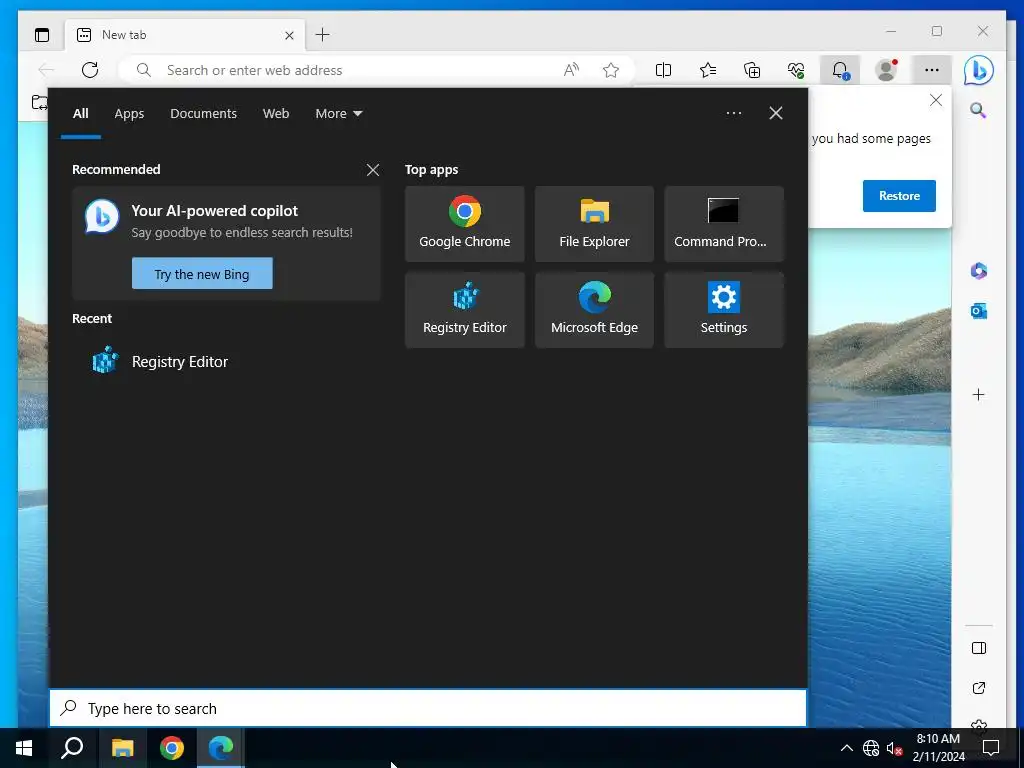1024x768 pixels.
Task: Open Registry Editor tile in Top apps
Action: tap(464, 310)
